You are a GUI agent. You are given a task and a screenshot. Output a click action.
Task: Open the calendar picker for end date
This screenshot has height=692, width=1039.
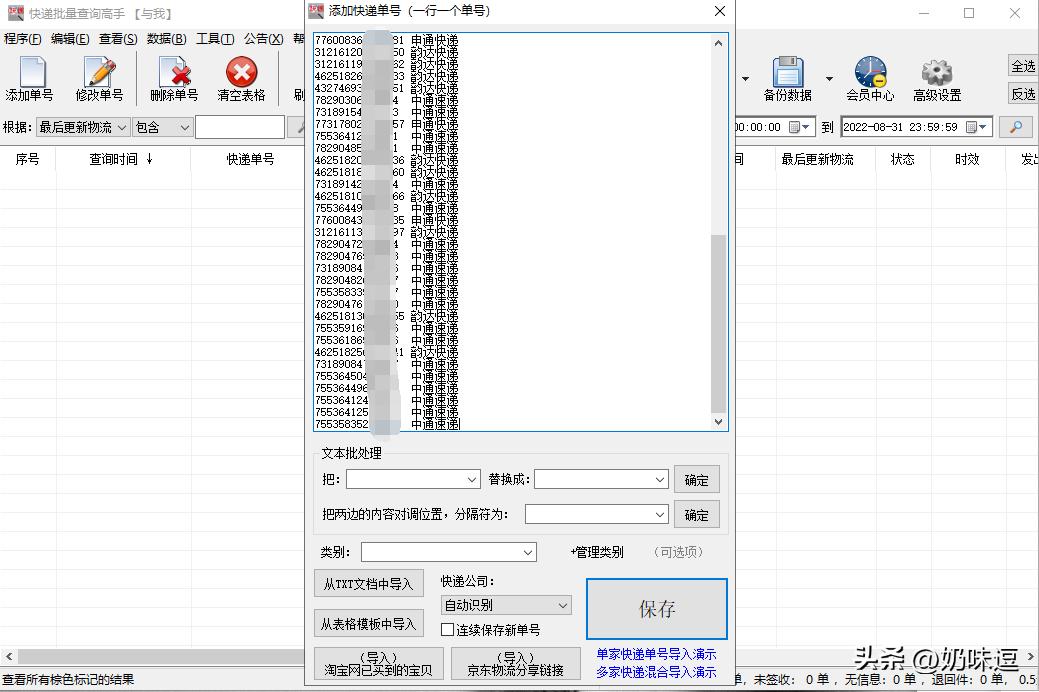point(980,127)
